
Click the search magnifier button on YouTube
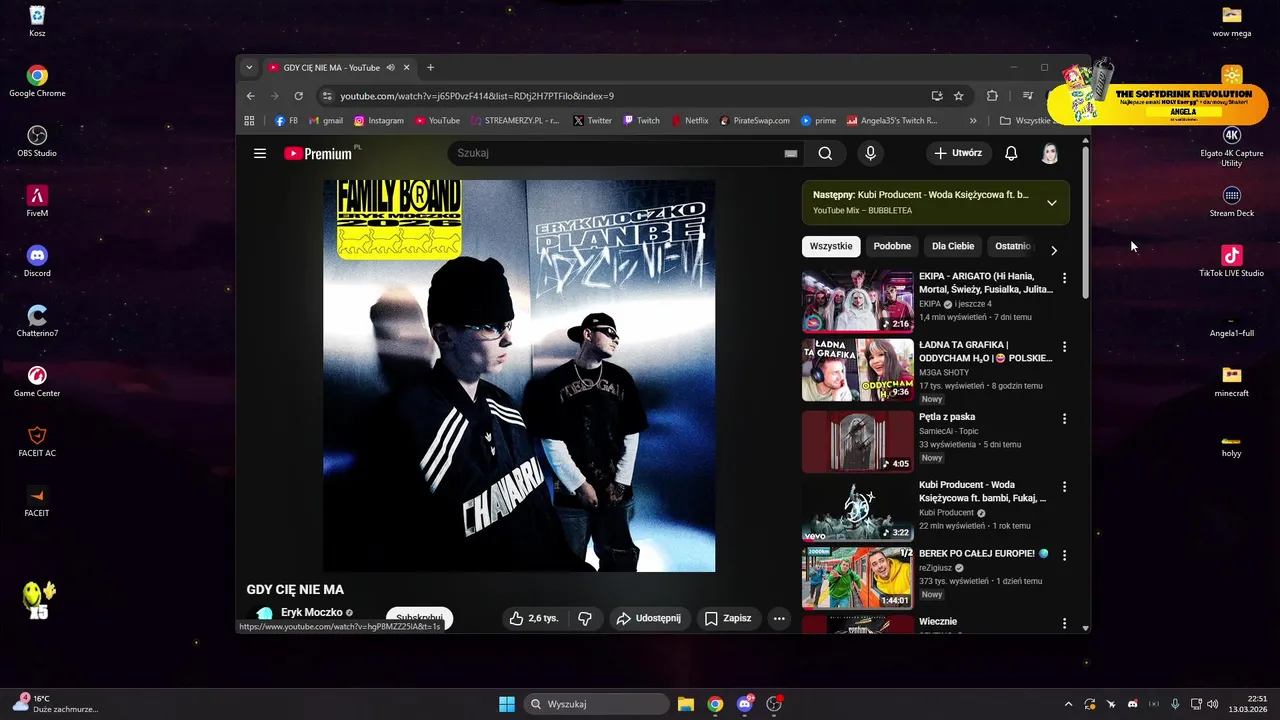[x=825, y=153]
